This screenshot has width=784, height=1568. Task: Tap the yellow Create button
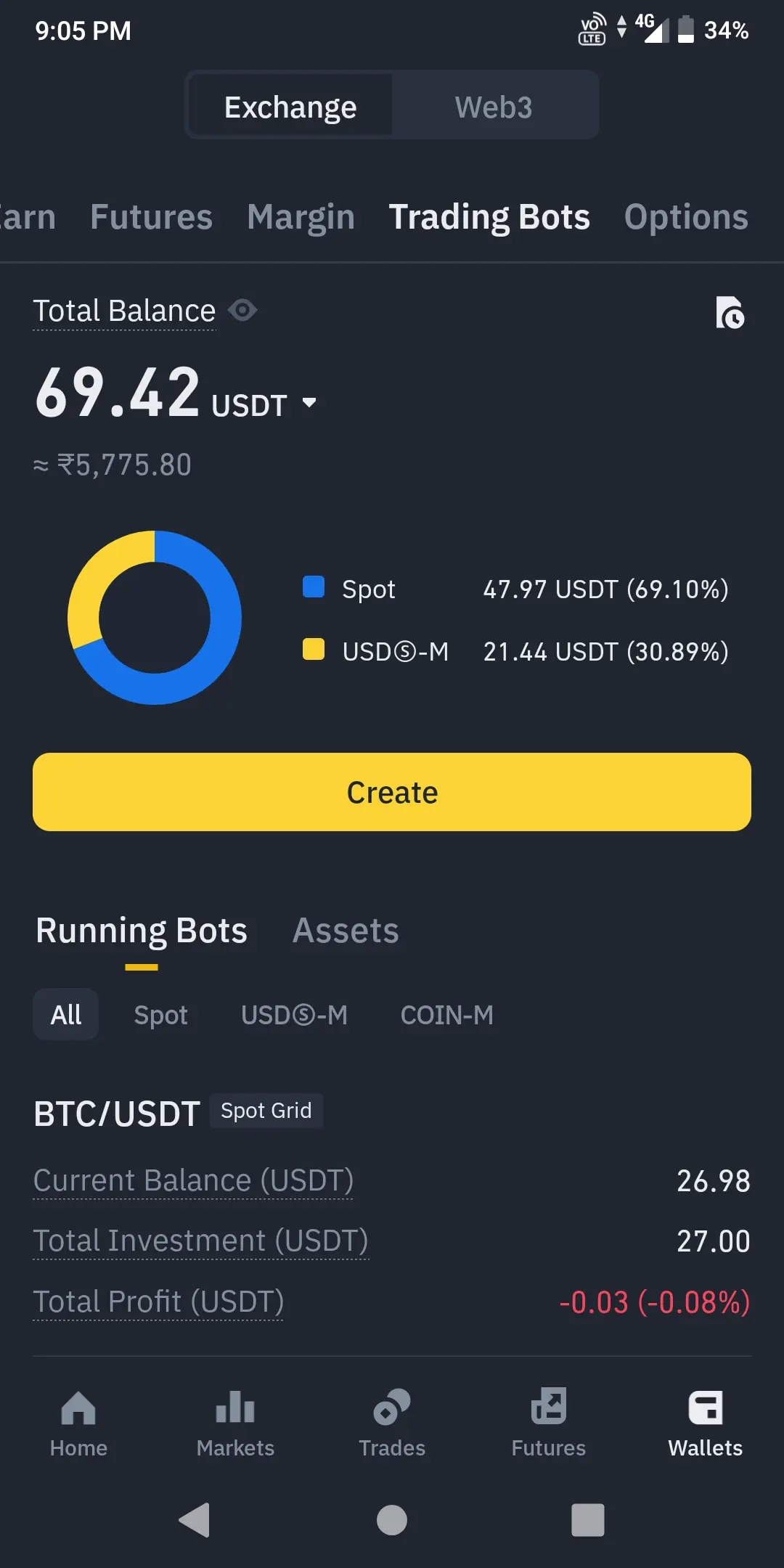point(392,792)
